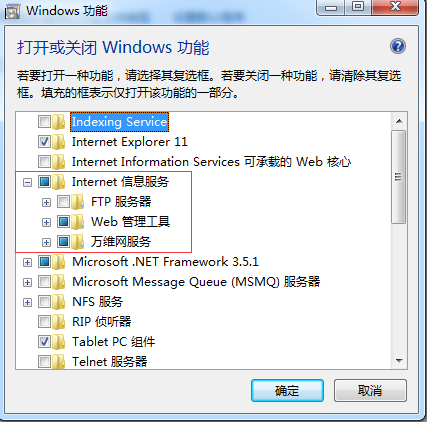This screenshot has height=422, width=427.
Task: Click the 取消 button
Action: tap(370, 390)
